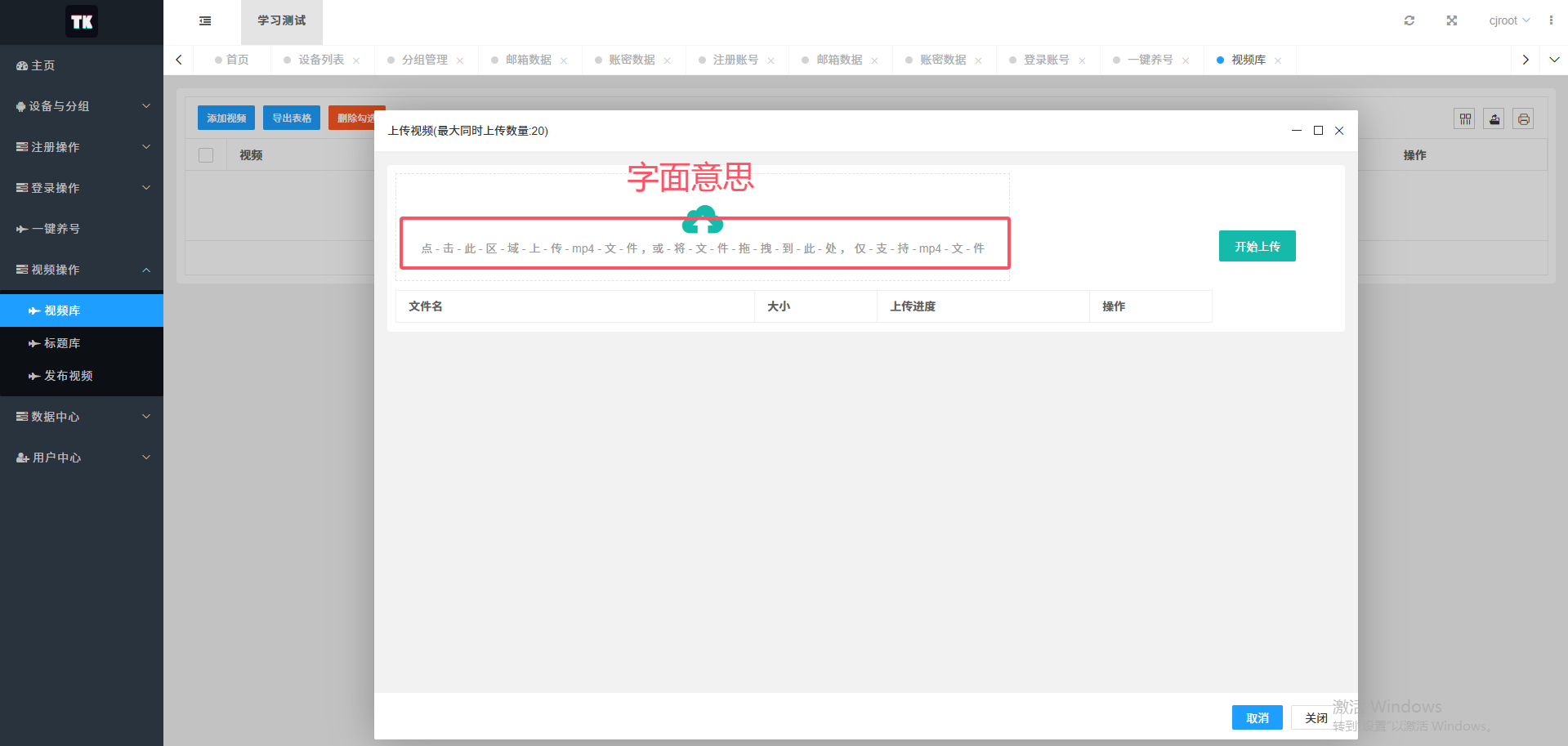Expand the 数据中心 sidebar section
The height and width of the screenshot is (746, 1568).
coord(55,417)
